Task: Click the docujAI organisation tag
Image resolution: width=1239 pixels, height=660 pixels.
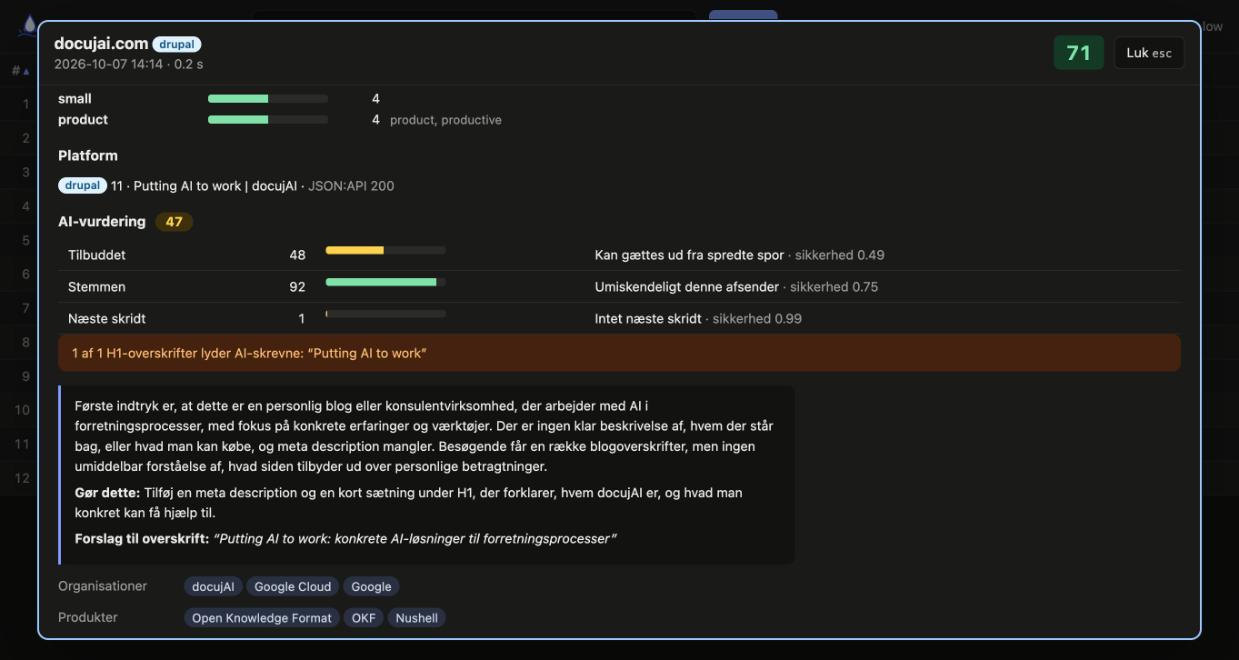Action: coord(213,587)
